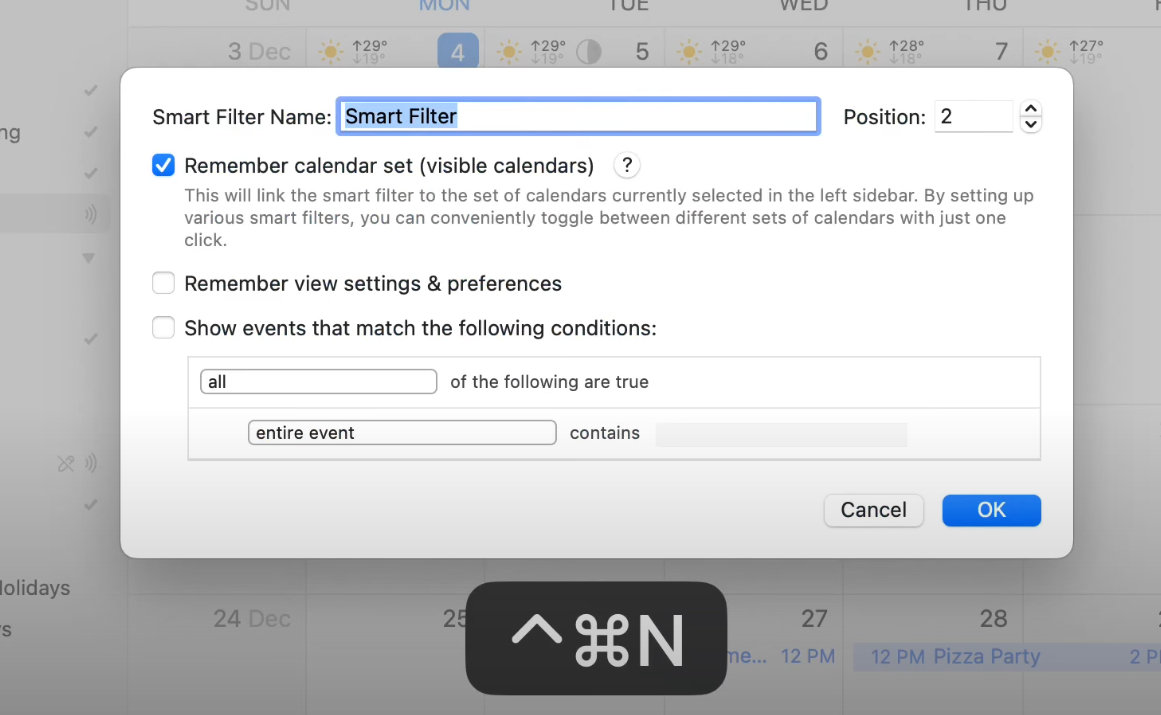Click the moon phase icon on Tuesday
This screenshot has width=1161, height=715.
589,51
